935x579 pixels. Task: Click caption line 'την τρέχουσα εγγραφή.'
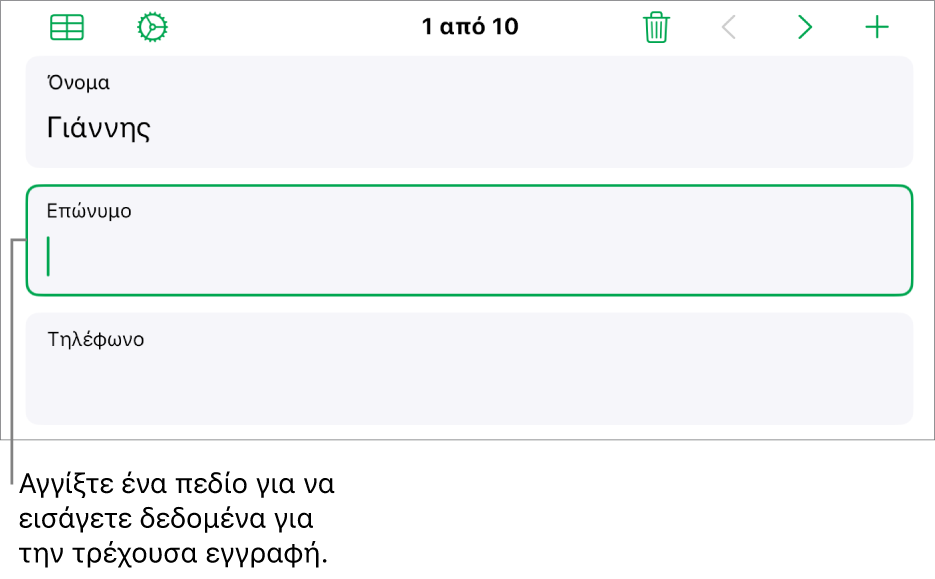point(174,553)
